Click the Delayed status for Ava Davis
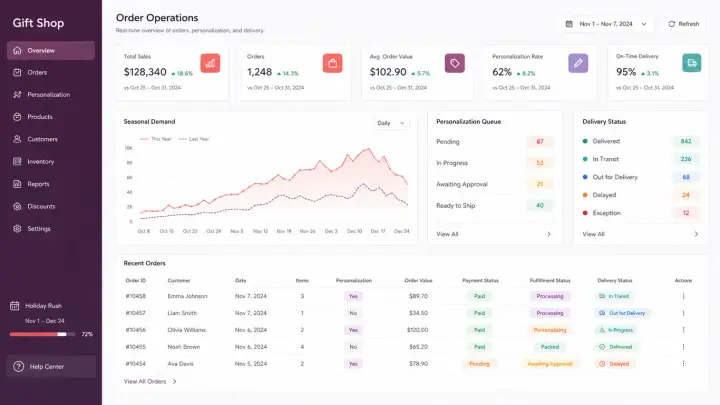The width and height of the screenshot is (720, 405). [x=614, y=364]
